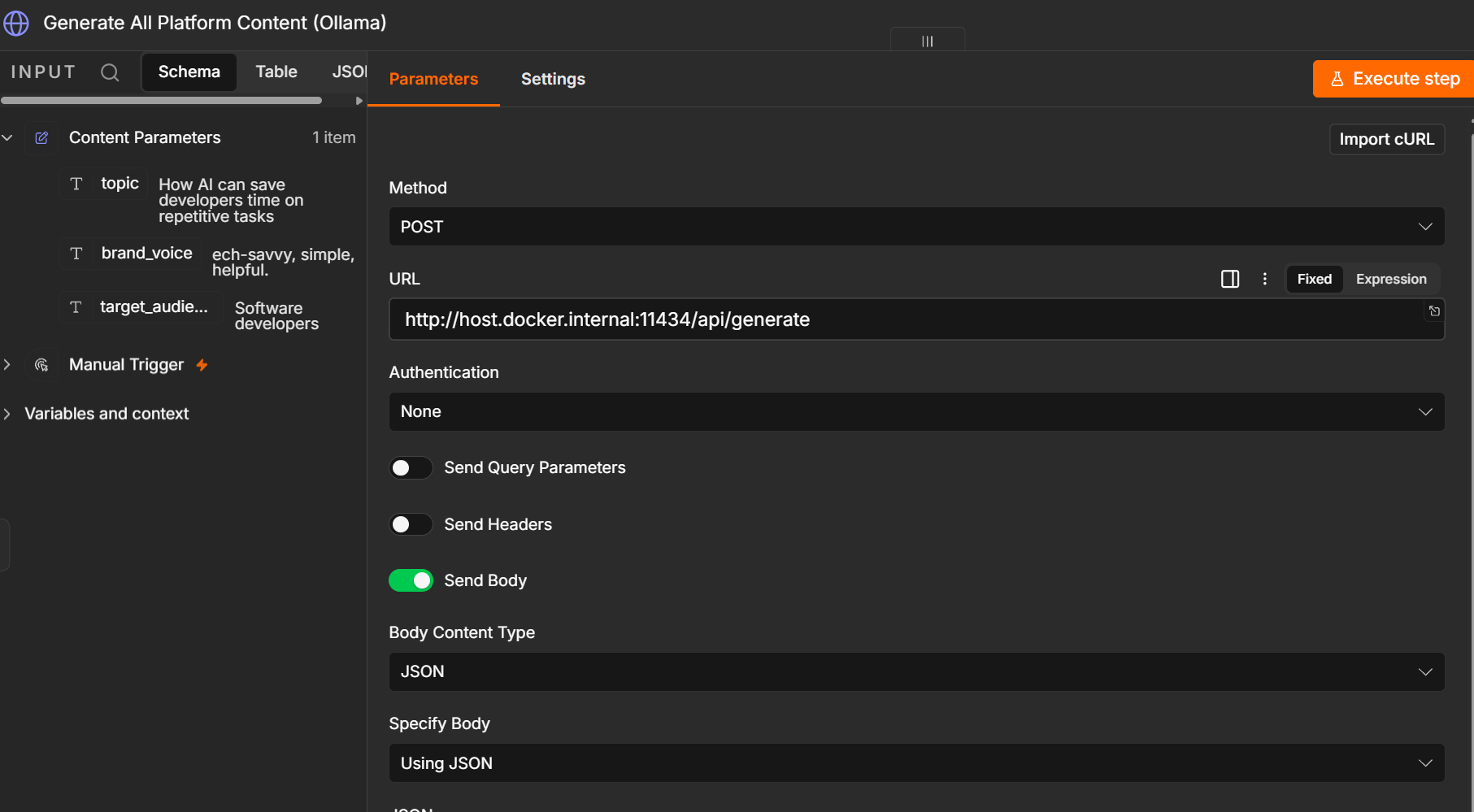
Task: Enable the Send Headers toggle
Action: pyautogui.click(x=411, y=524)
